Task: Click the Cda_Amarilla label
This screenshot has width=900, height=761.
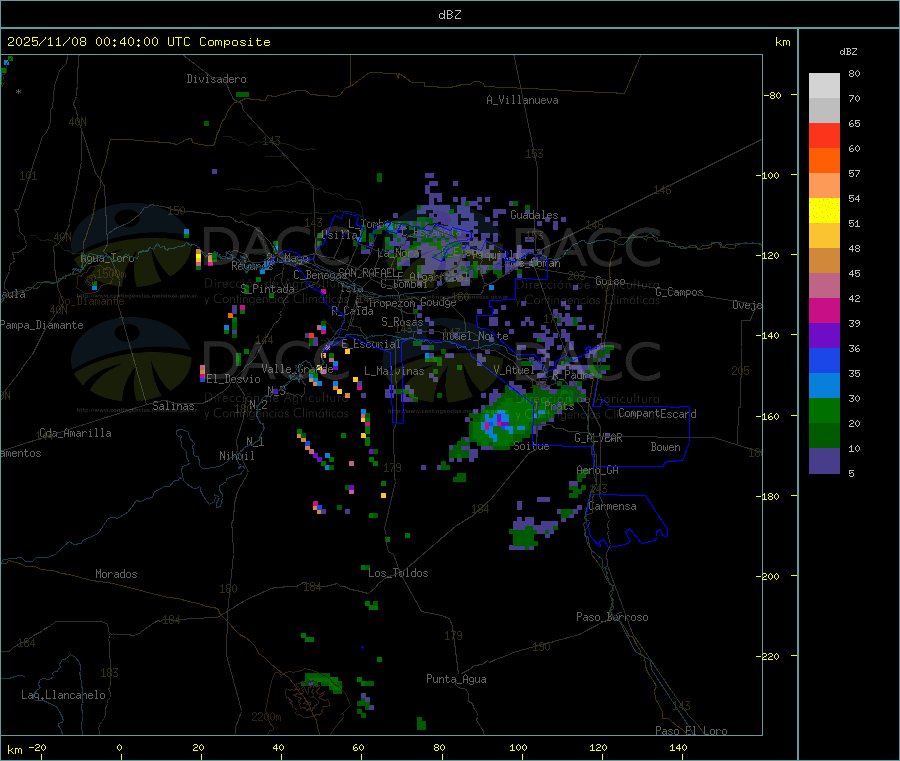Action: pos(75,433)
